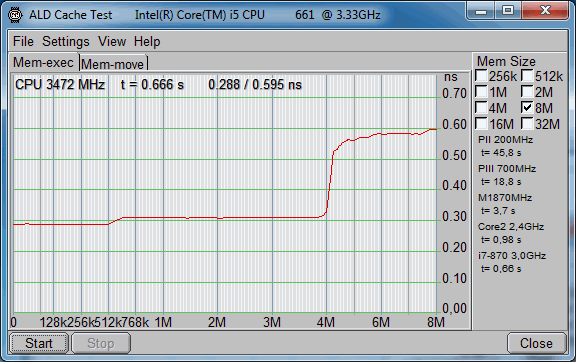
Task: Click the Close button at bottom right
Action: [x=536, y=343]
